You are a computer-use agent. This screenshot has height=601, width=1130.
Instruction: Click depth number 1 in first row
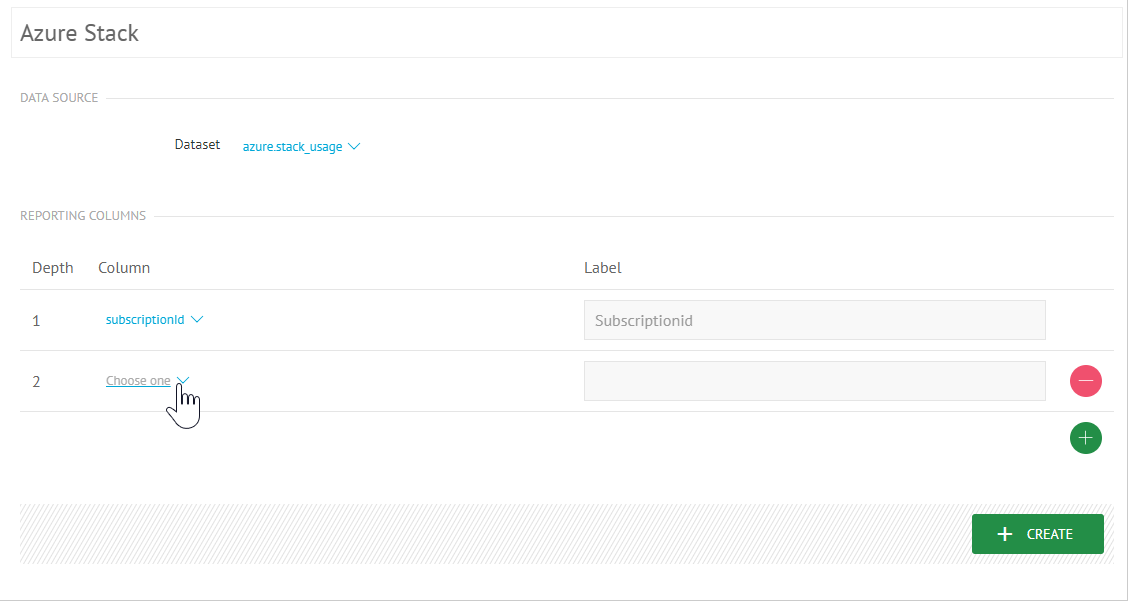36,321
